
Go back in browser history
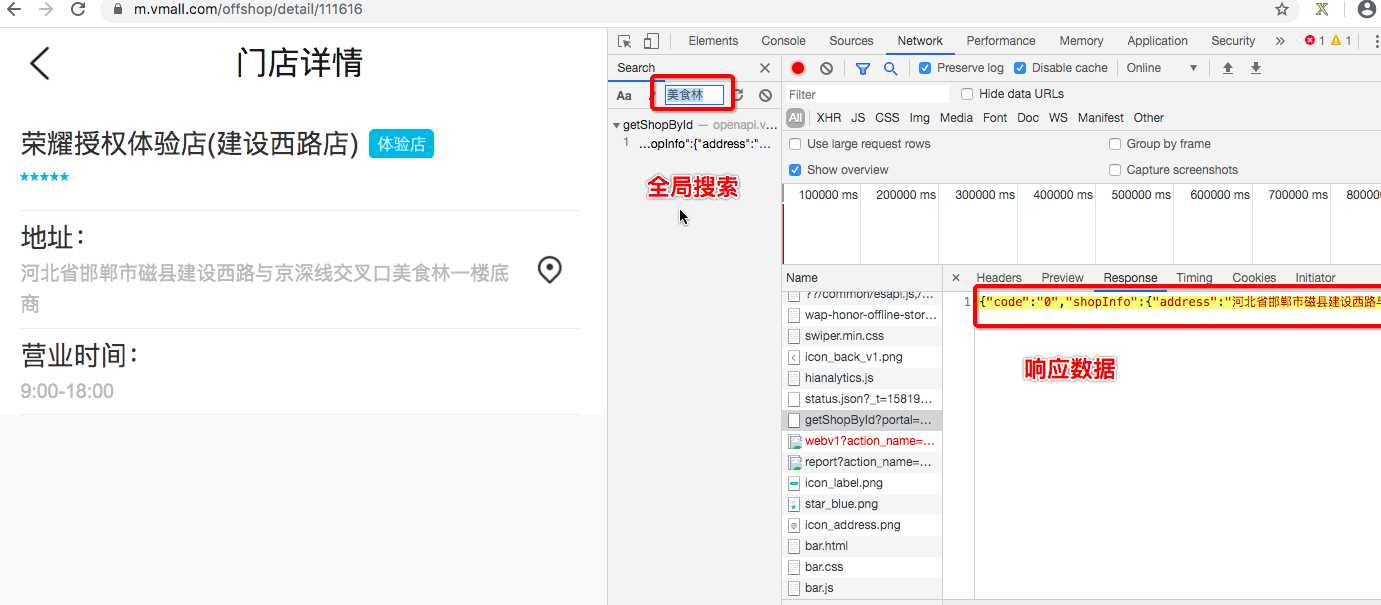tap(15, 9)
